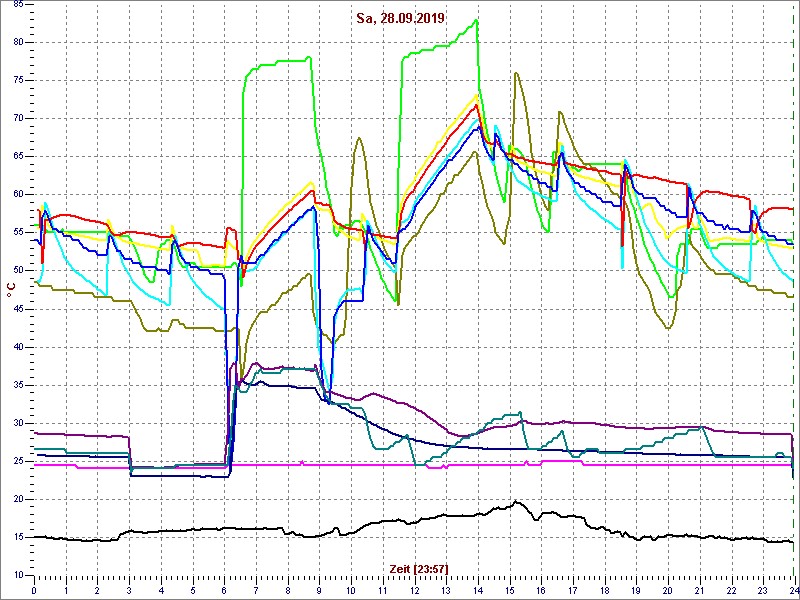Click the 25 label on the temperature axis
800x600 pixels.
[x=18, y=460]
